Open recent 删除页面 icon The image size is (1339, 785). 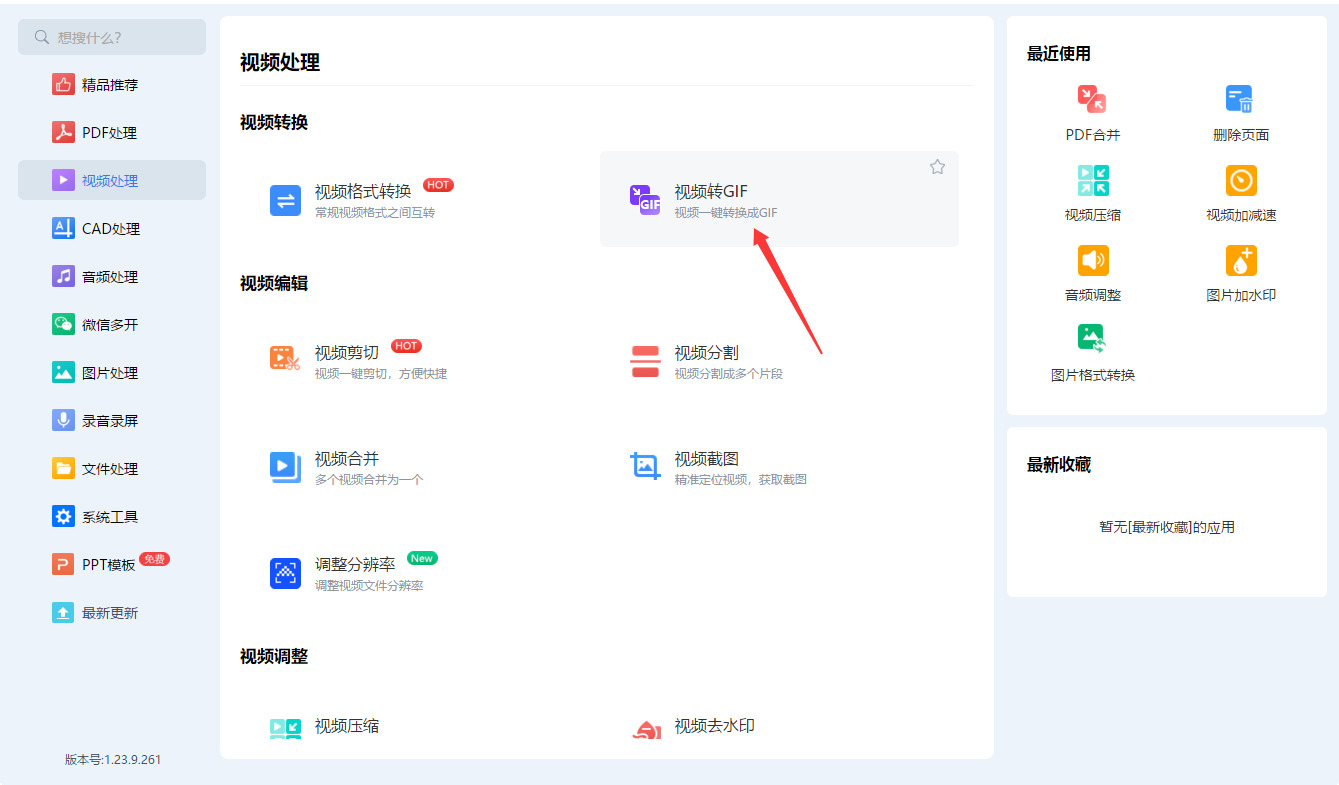[x=1240, y=99]
